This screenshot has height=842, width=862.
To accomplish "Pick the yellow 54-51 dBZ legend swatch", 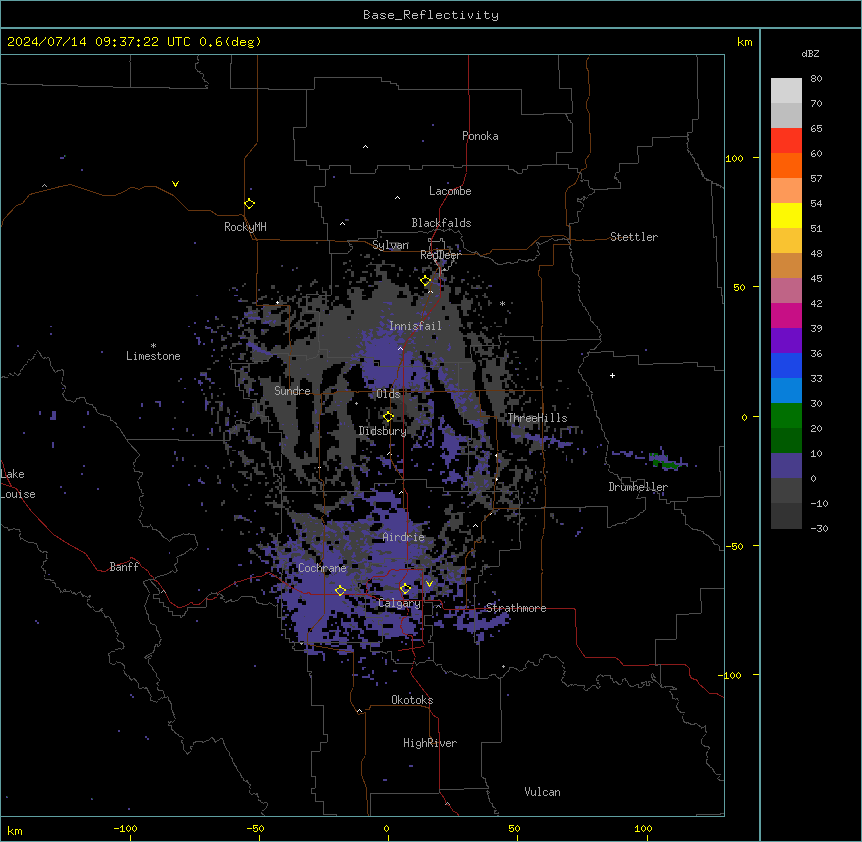I will tap(786, 215).
